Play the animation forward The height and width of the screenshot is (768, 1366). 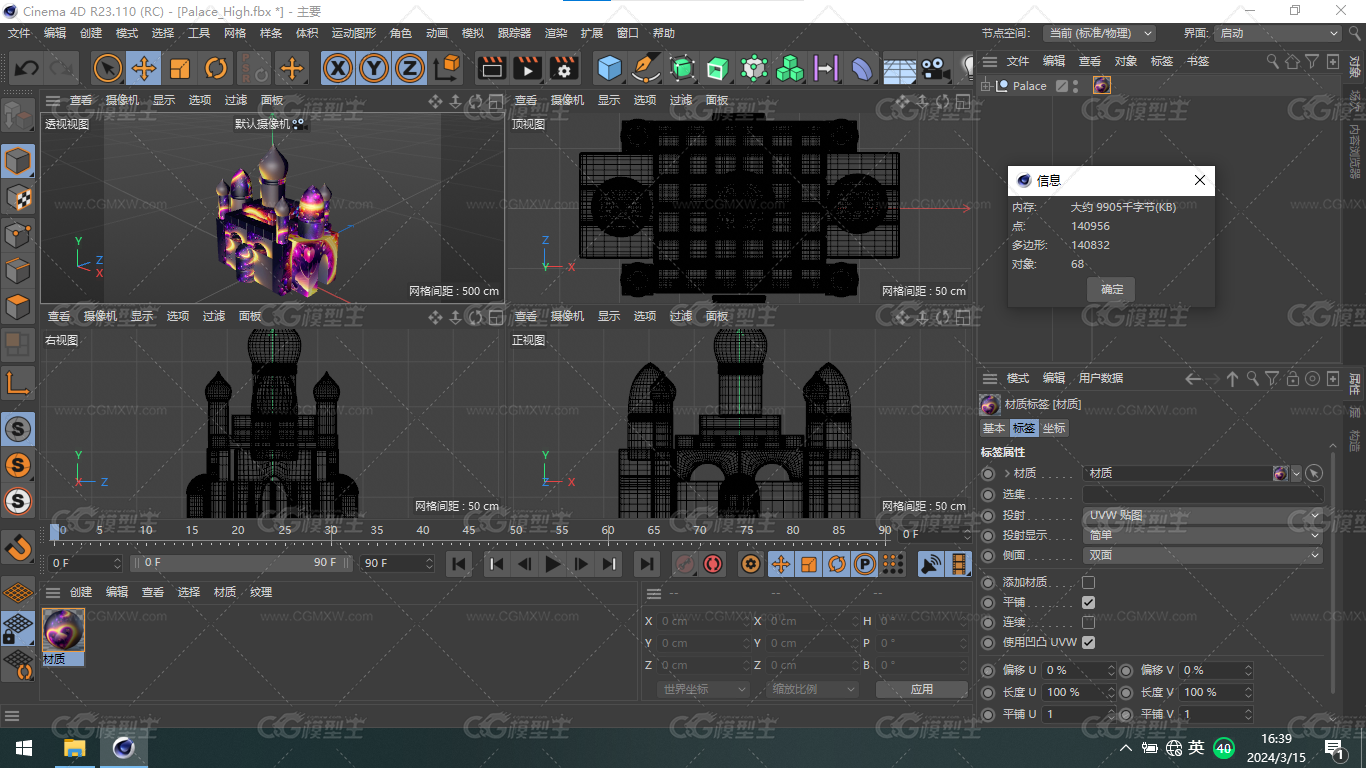click(552, 564)
